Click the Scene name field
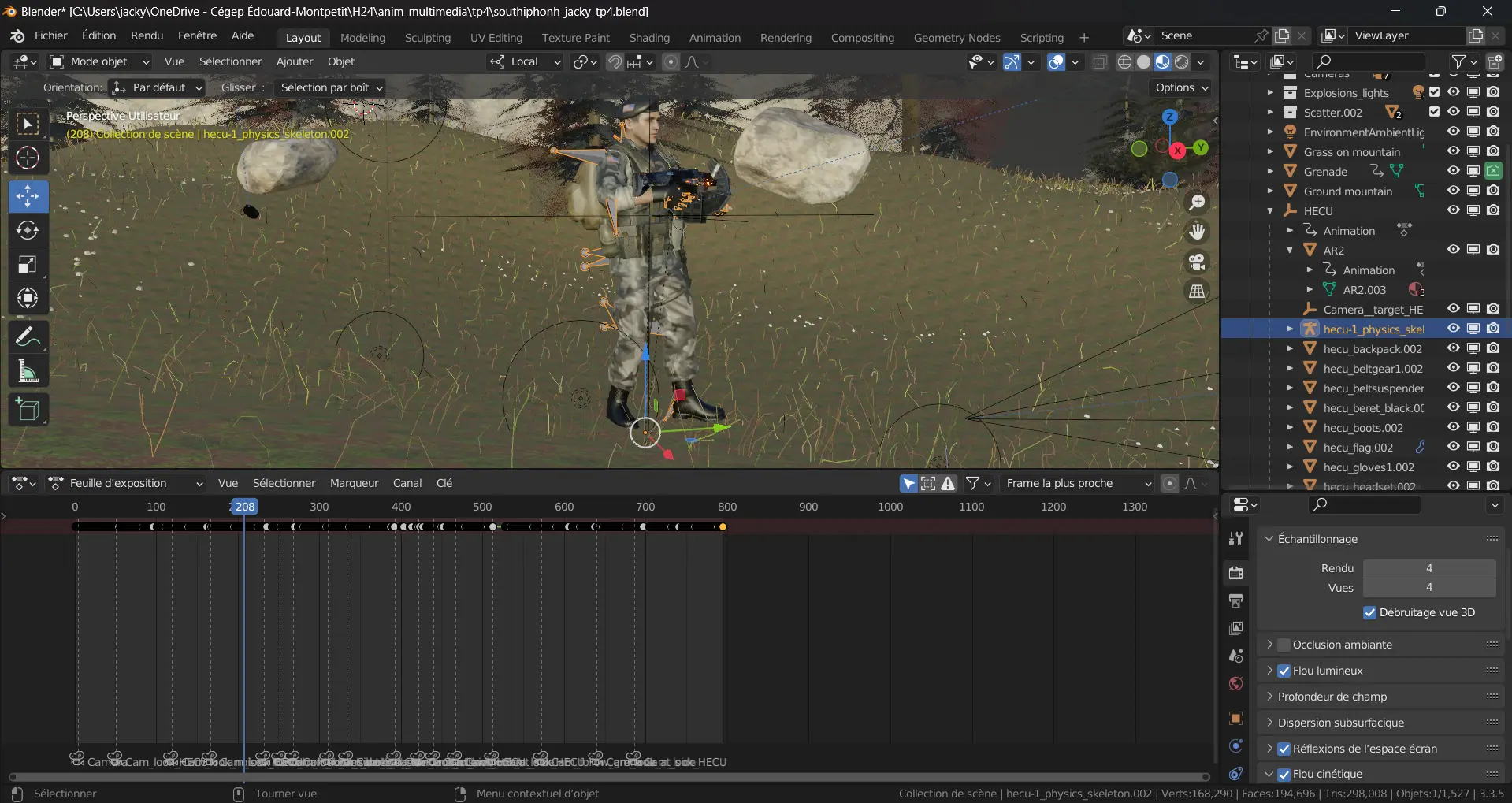The image size is (1512, 803). pyautogui.click(x=1204, y=35)
